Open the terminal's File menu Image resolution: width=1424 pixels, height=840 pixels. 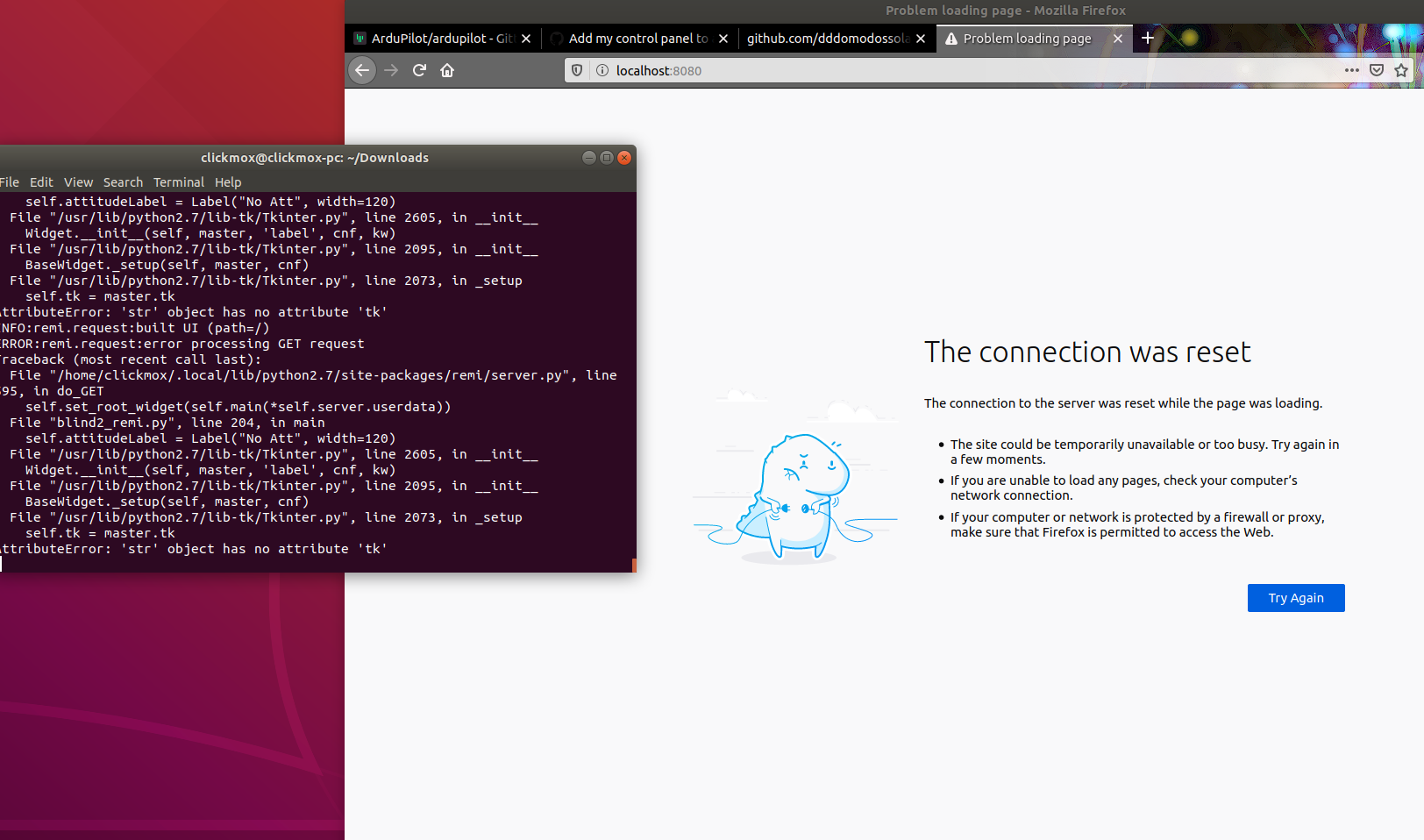click(10, 182)
